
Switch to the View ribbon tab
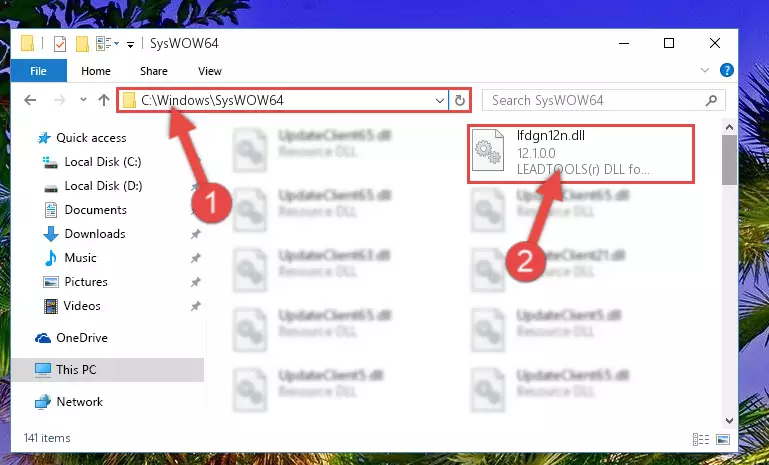click(x=210, y=71)
